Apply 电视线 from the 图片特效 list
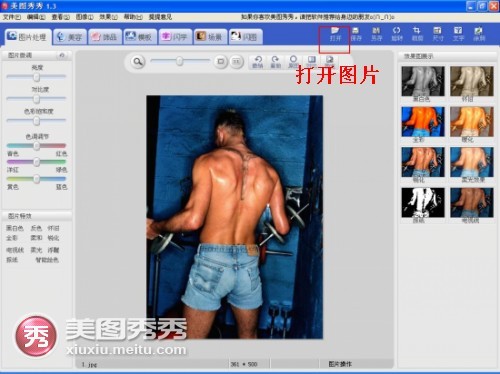 click(14, 250)
